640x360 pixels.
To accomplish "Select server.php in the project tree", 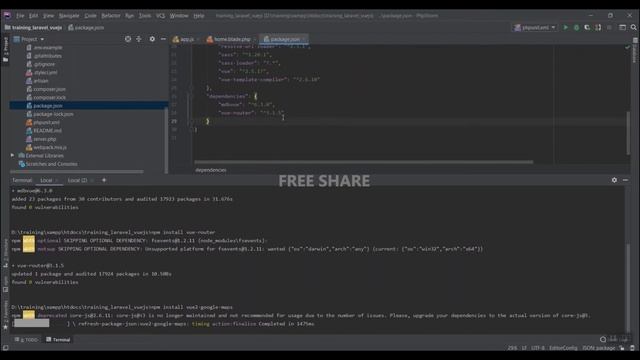I will coord(44,139).
